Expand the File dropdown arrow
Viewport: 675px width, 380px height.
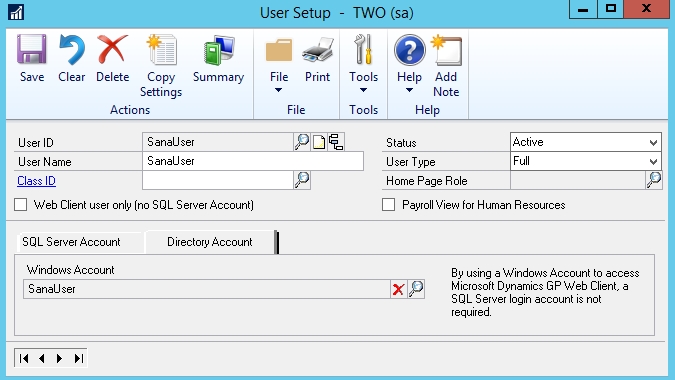(279, 90)
